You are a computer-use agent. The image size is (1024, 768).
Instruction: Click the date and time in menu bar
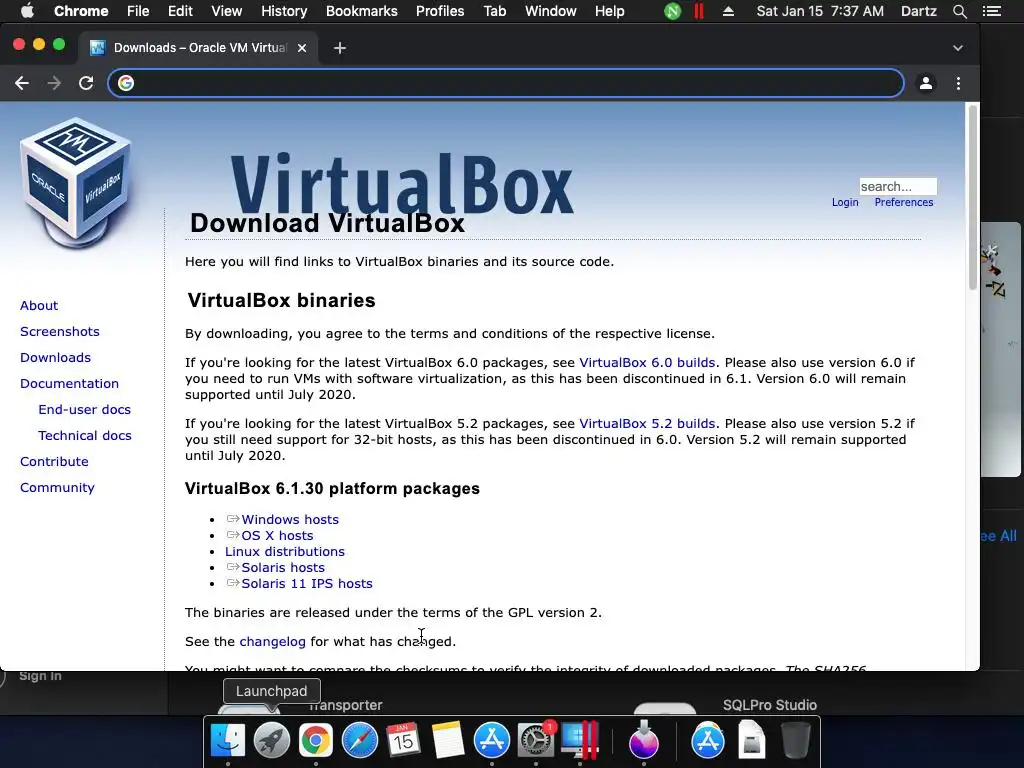click(820, 11)
